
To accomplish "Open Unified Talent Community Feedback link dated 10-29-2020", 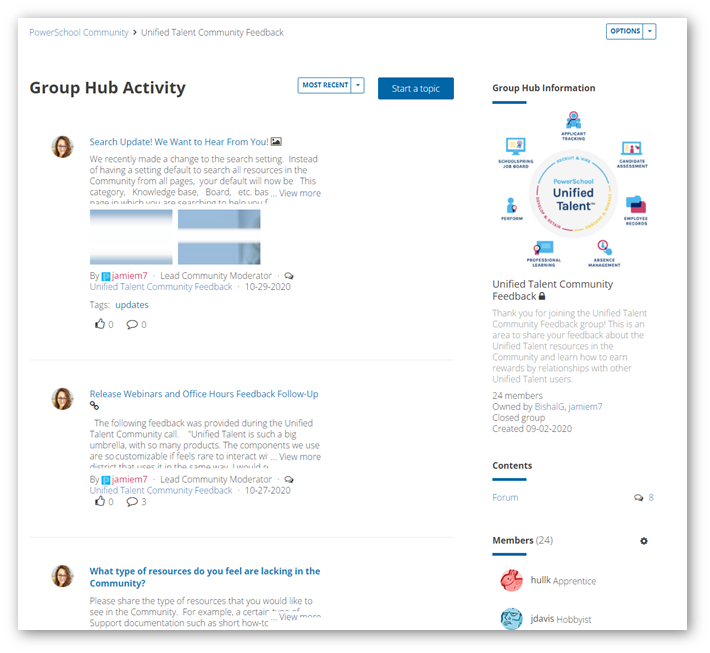I will point(161,287).
